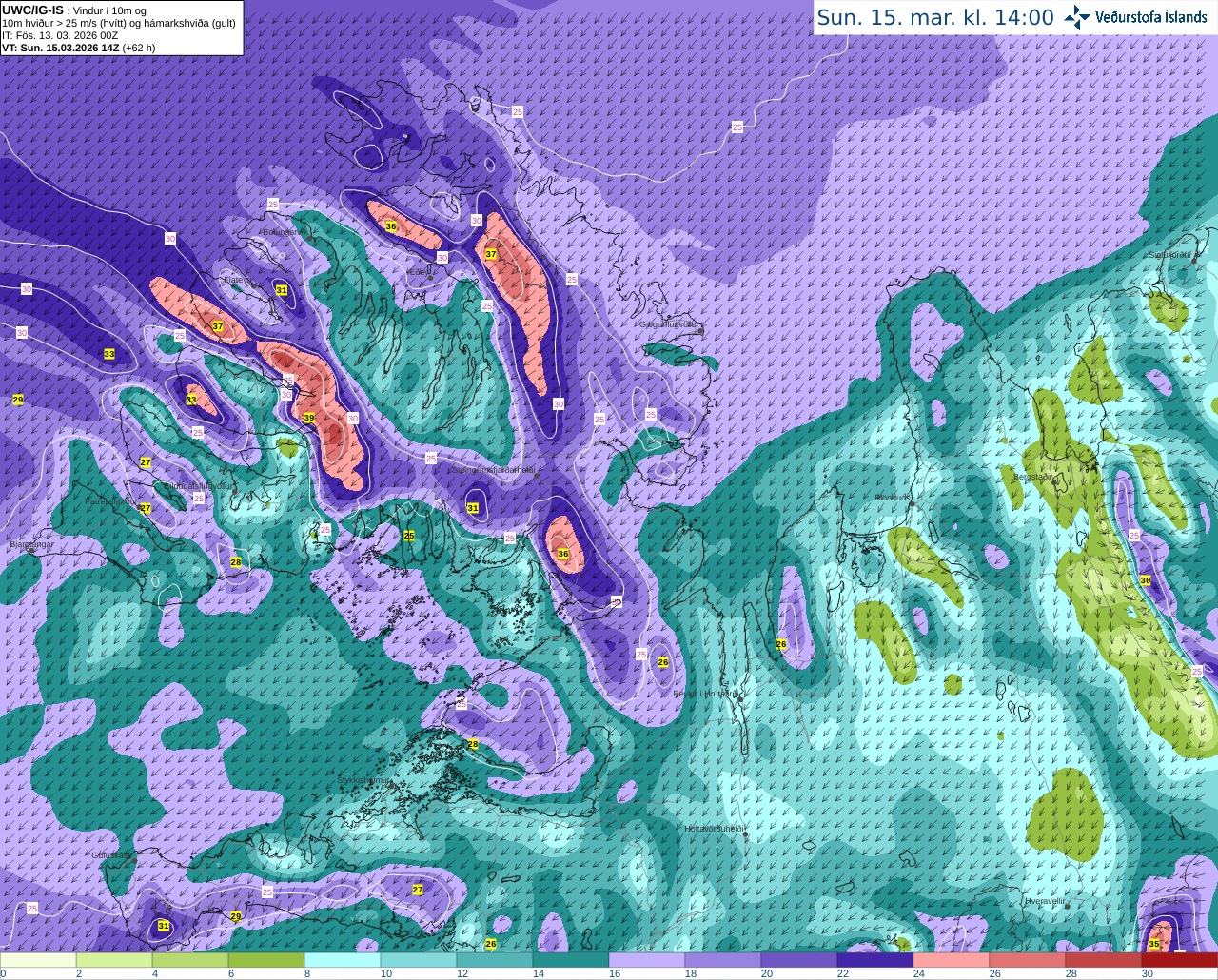This screenshot has width=1218, height=980.
Task: Click the 0–2 pale yellow legend swatch
Action: click(x=38, y=960)
